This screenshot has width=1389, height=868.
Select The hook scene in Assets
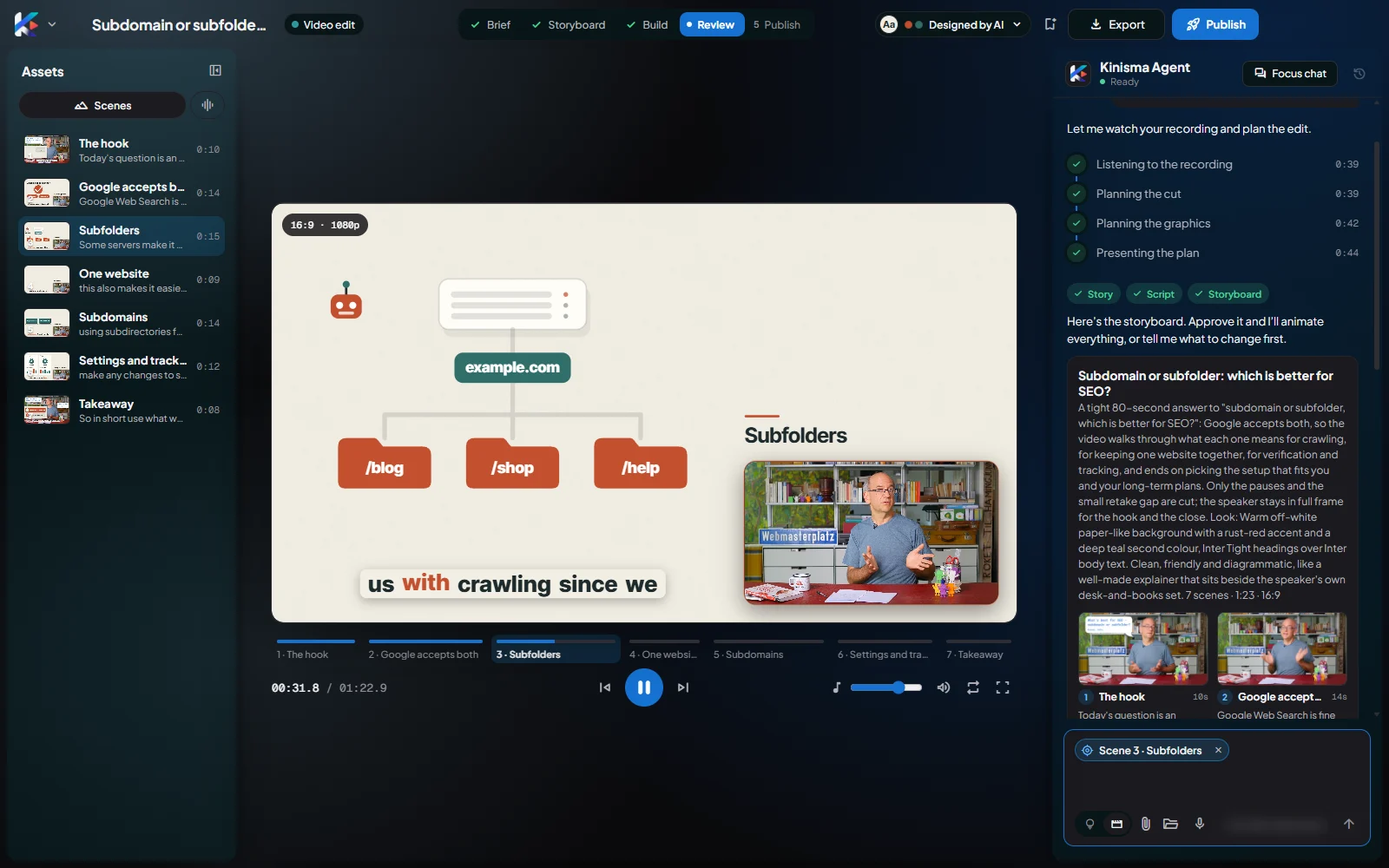coord(122,149)
